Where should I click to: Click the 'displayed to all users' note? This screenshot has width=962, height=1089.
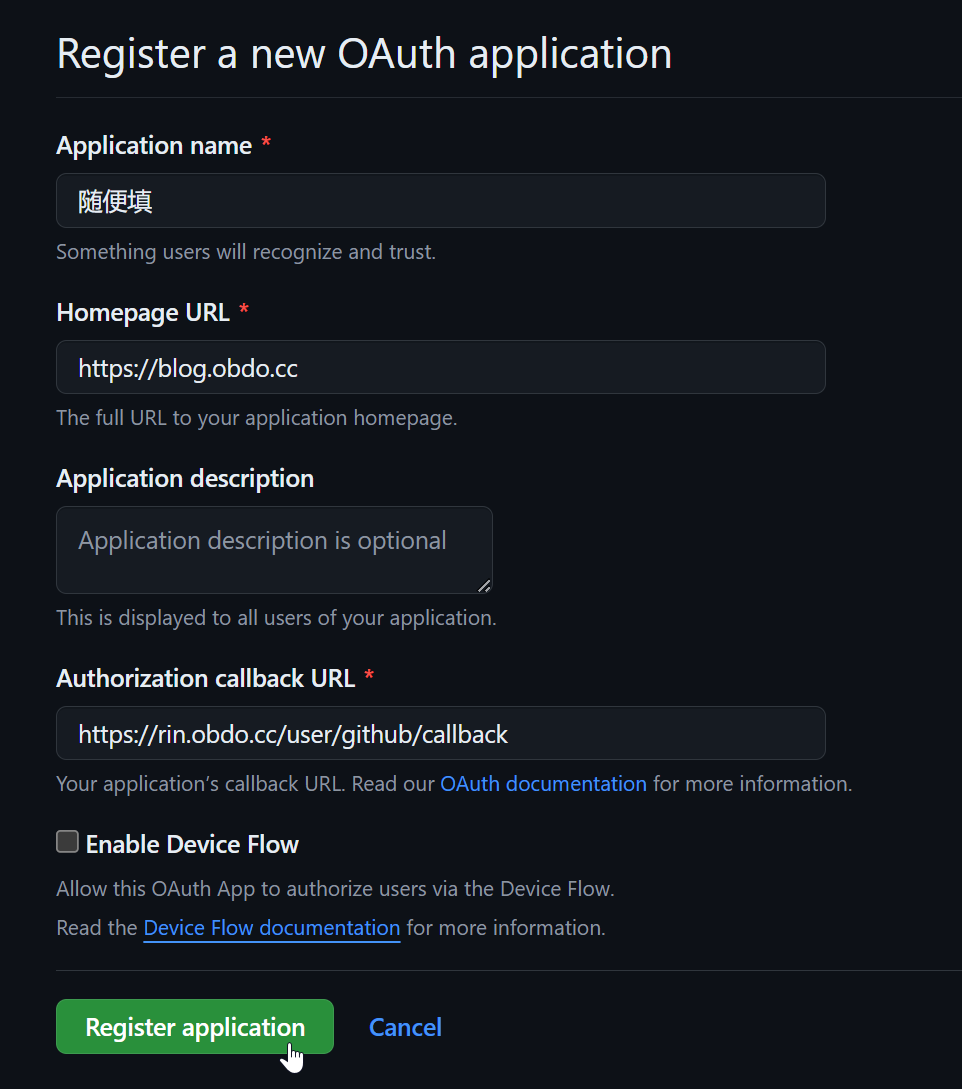(276, 618)
